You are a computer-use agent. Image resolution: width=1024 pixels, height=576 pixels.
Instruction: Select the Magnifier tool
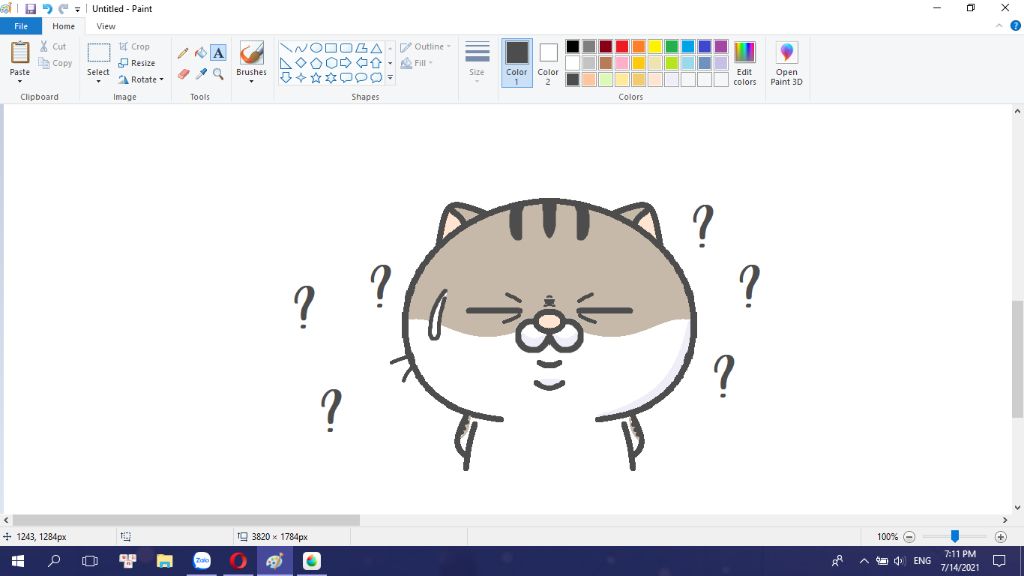pyautogui.click(x=218, y=74)
